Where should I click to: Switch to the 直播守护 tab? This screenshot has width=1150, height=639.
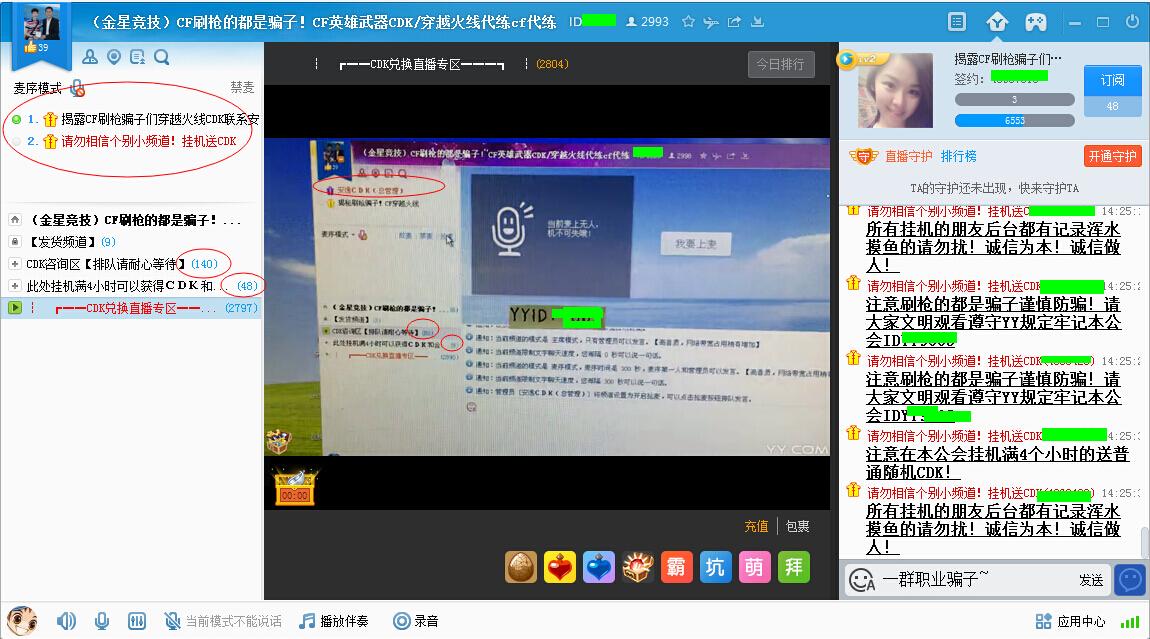click(909, 156)
